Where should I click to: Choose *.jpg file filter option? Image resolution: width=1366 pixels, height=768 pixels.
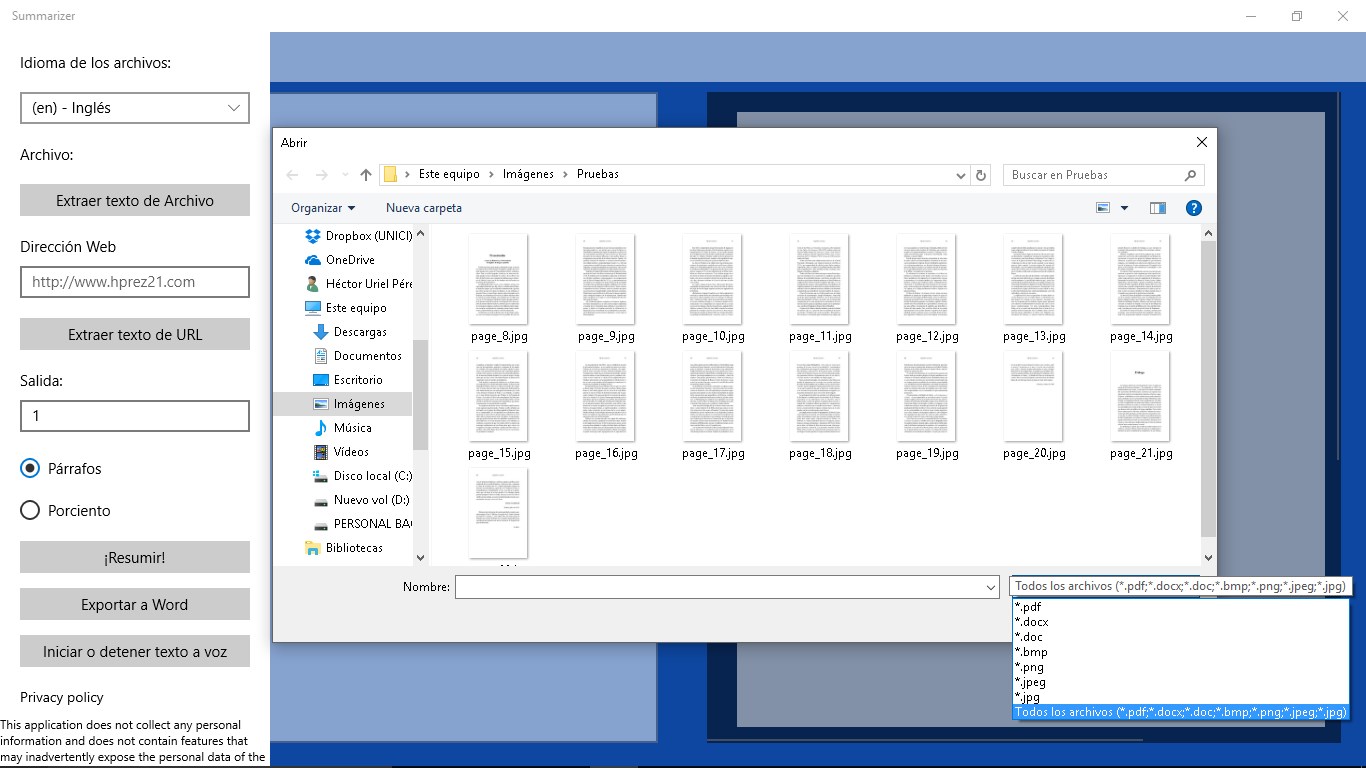point(1180,697)
